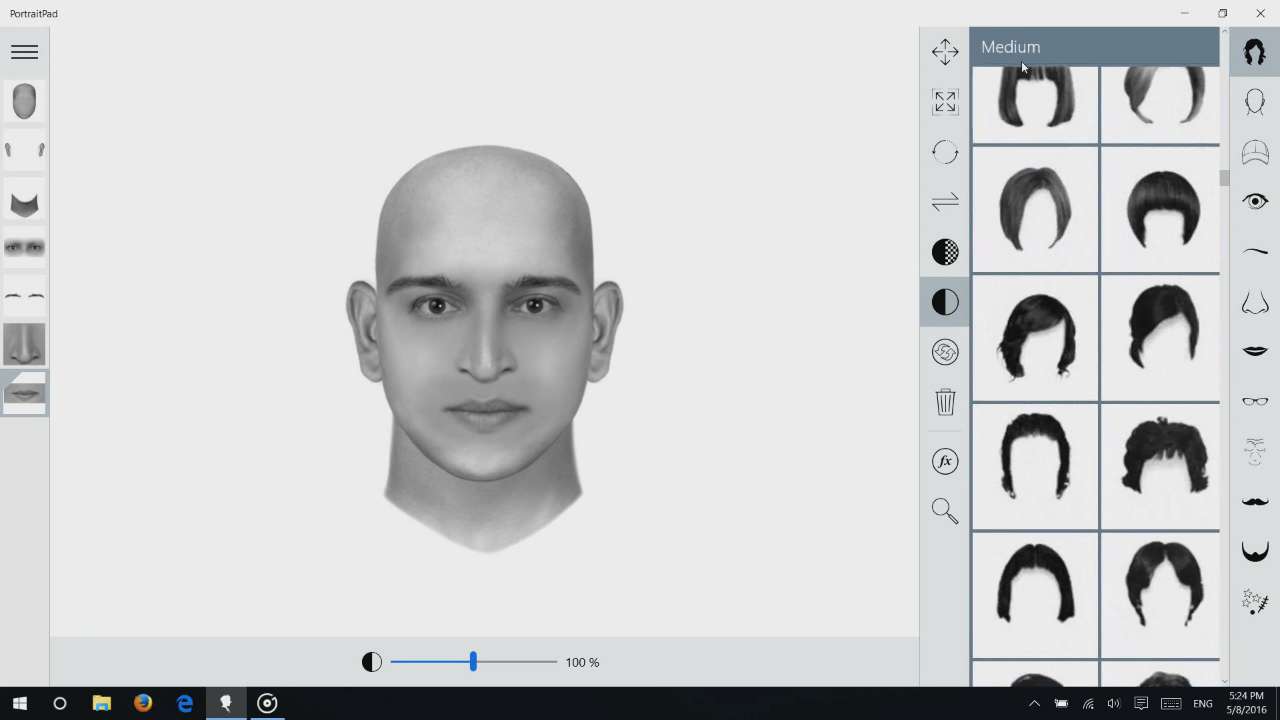The image size is (1280, 720).
Task: Select the face portrait on the canvas
Action: click(x=485, y=348)
